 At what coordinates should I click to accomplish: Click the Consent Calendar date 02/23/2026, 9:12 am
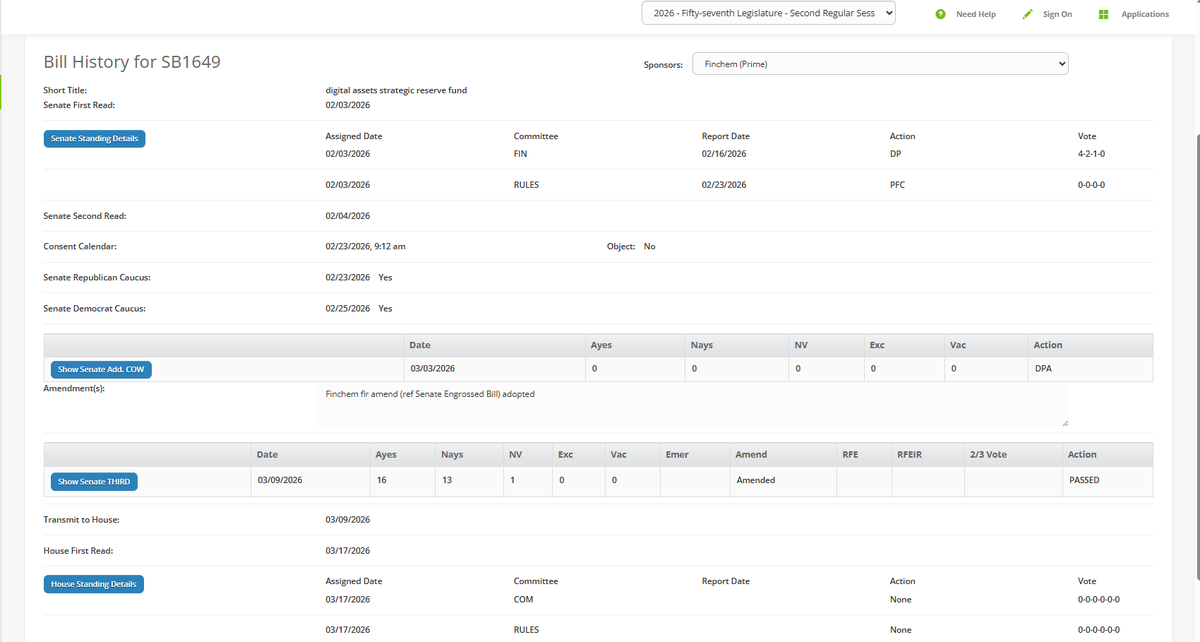[365, 246]
